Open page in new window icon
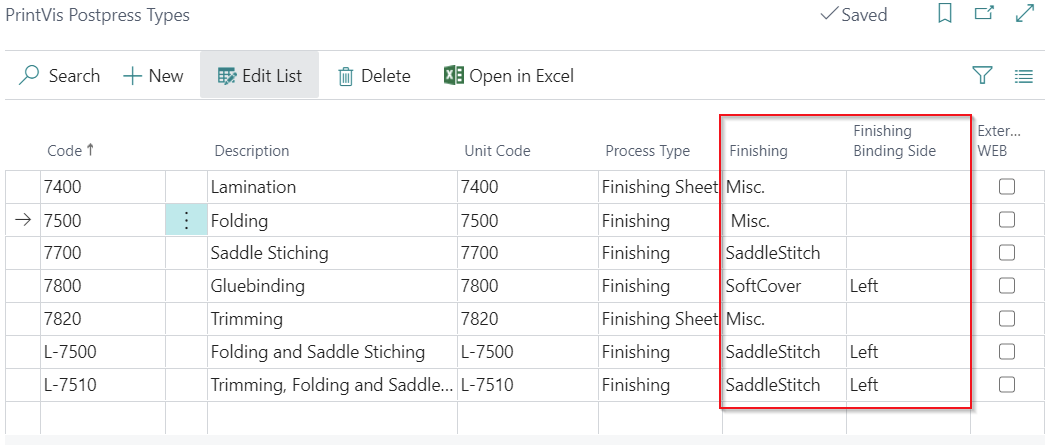The image size is (1059, 445). [984, 14]
